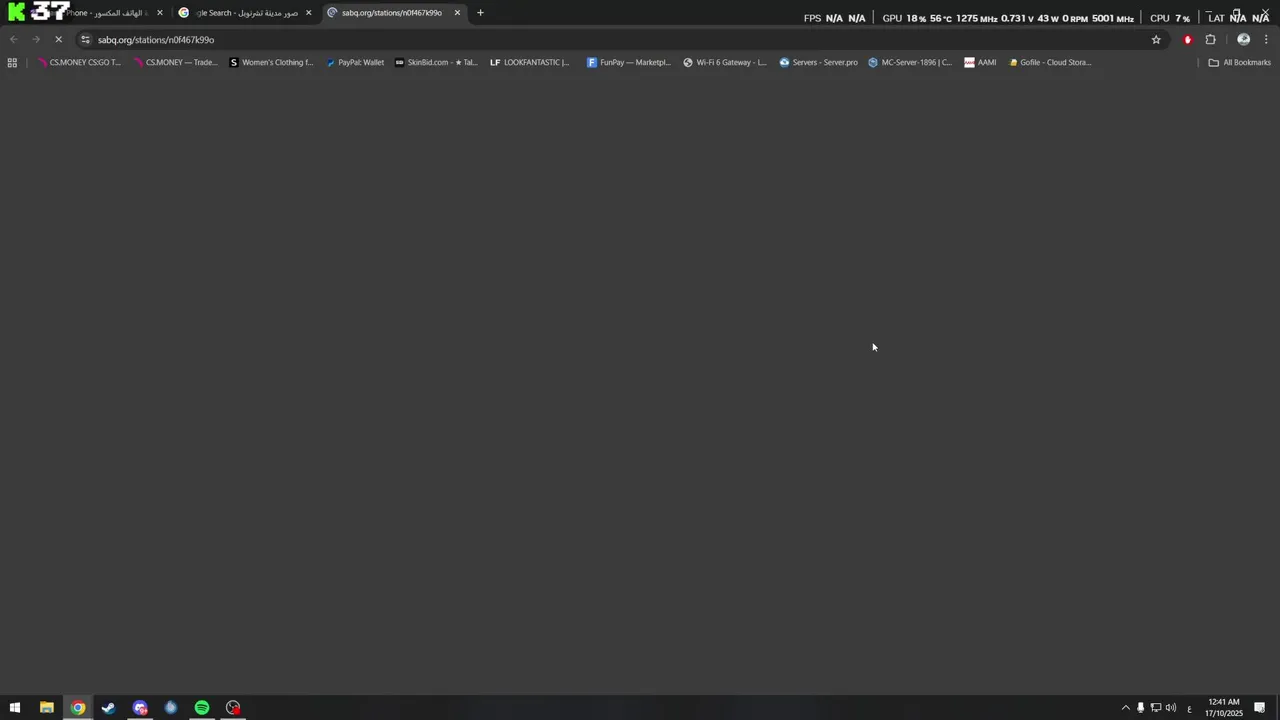Image resolution: width=1280 pixels, height=720 pixels.
Task: Close the sabq.org tab
Action: (x=457, y=13)
